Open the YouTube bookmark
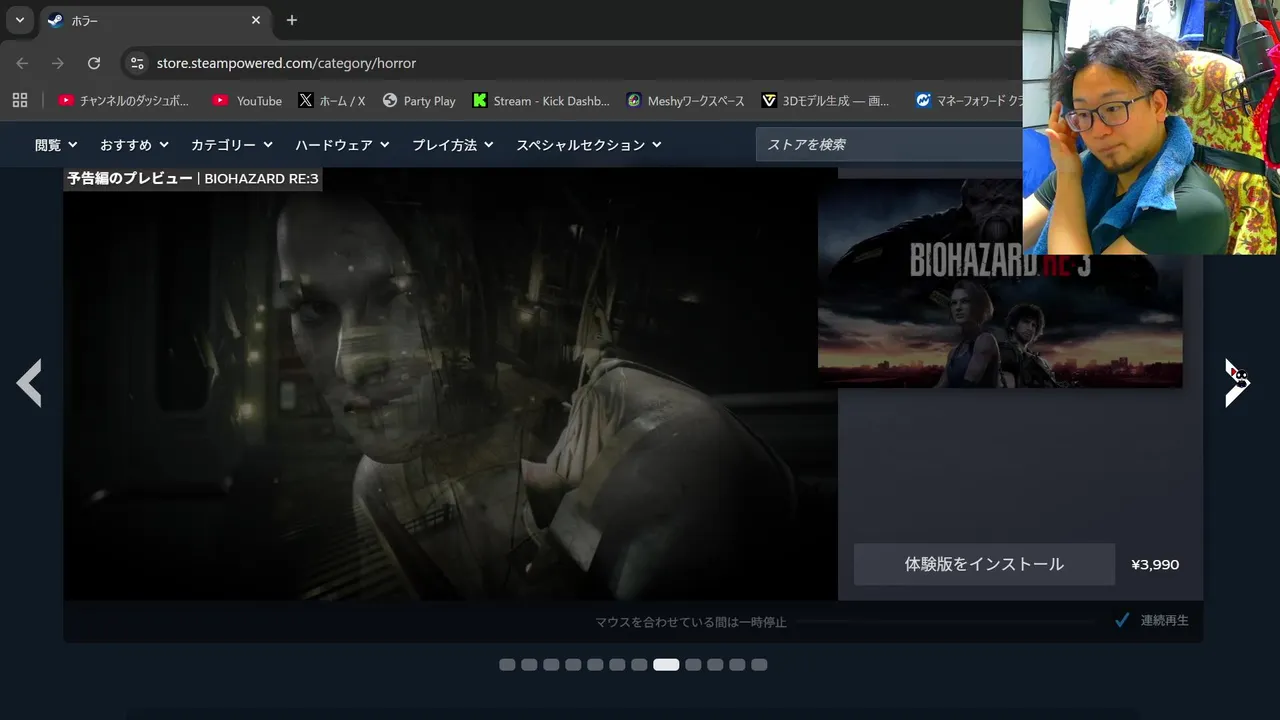 (248, 101)
